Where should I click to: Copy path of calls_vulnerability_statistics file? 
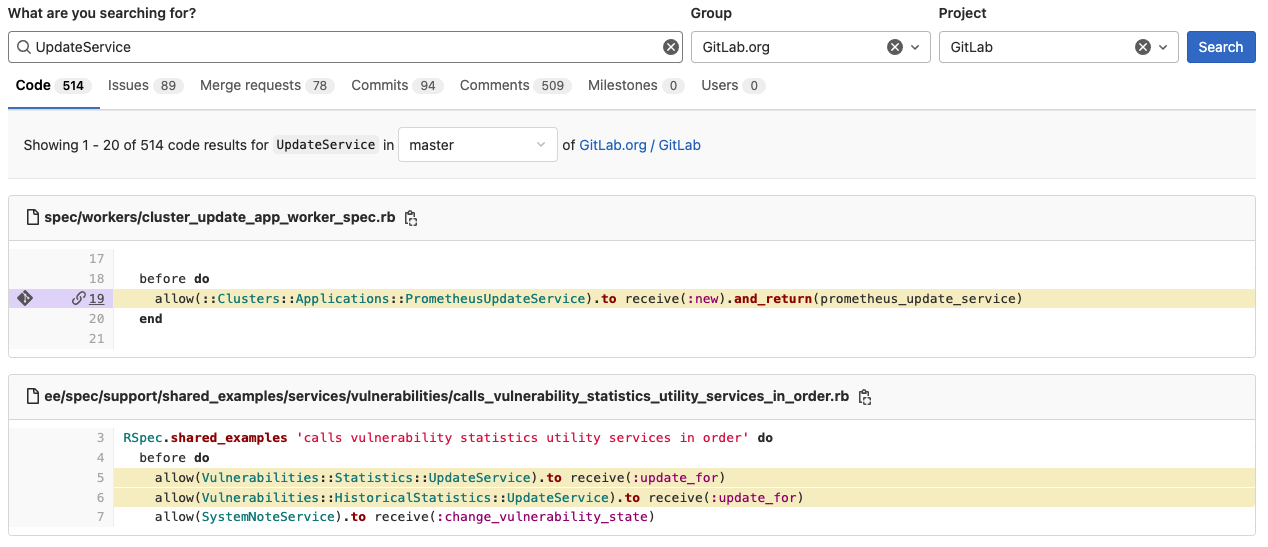tap(865, 397)
